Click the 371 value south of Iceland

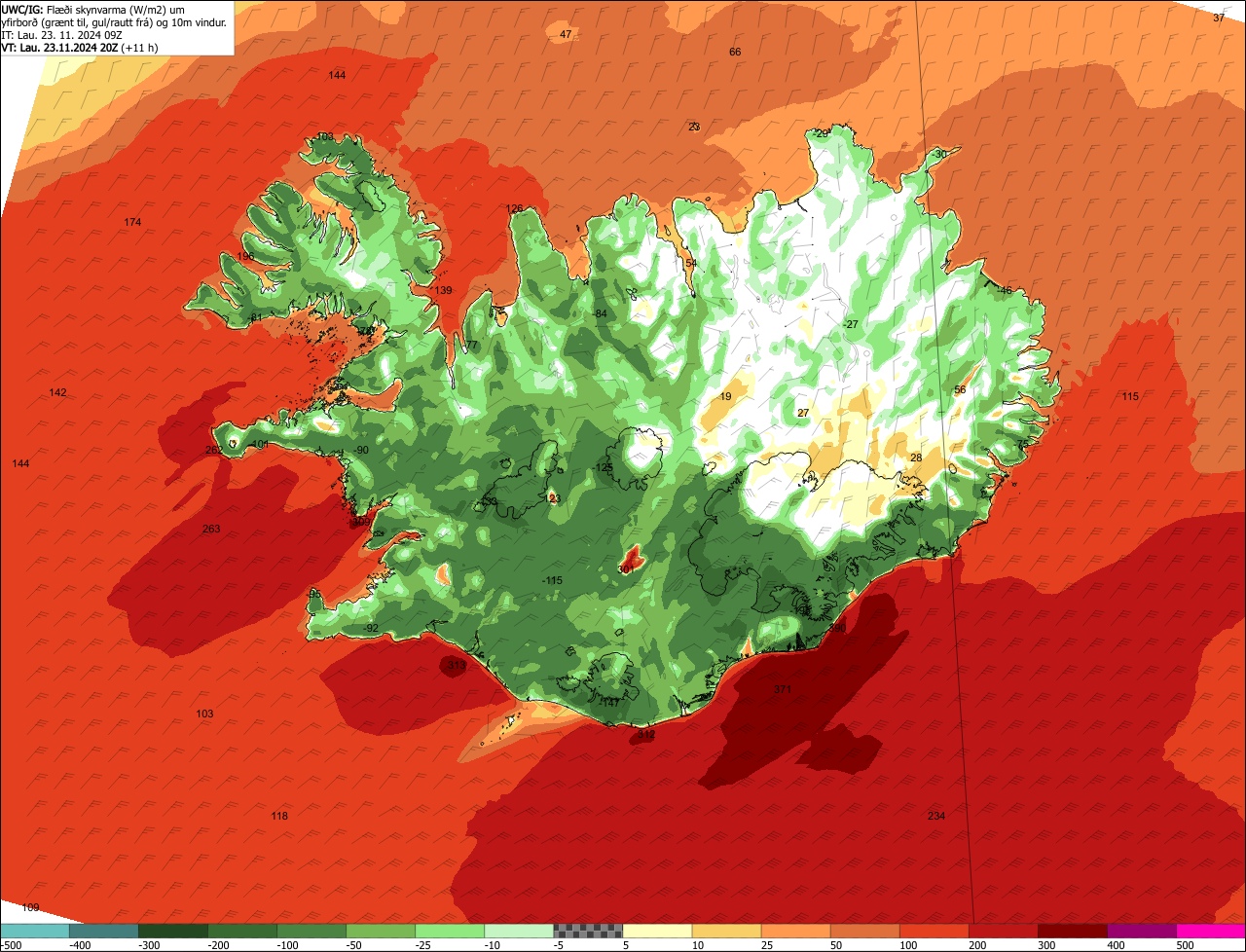(783, 689)
